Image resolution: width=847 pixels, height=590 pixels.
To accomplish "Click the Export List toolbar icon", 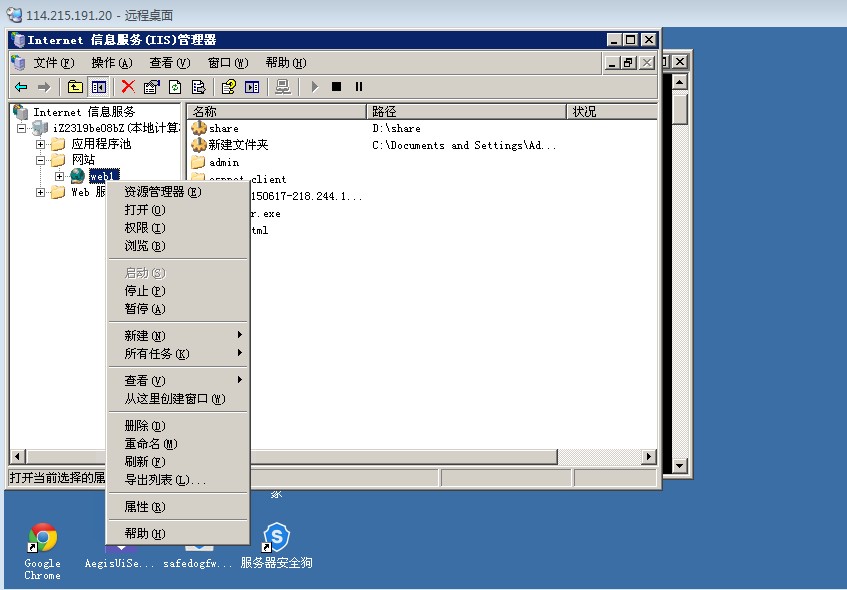I will click(x=198, y=87).
